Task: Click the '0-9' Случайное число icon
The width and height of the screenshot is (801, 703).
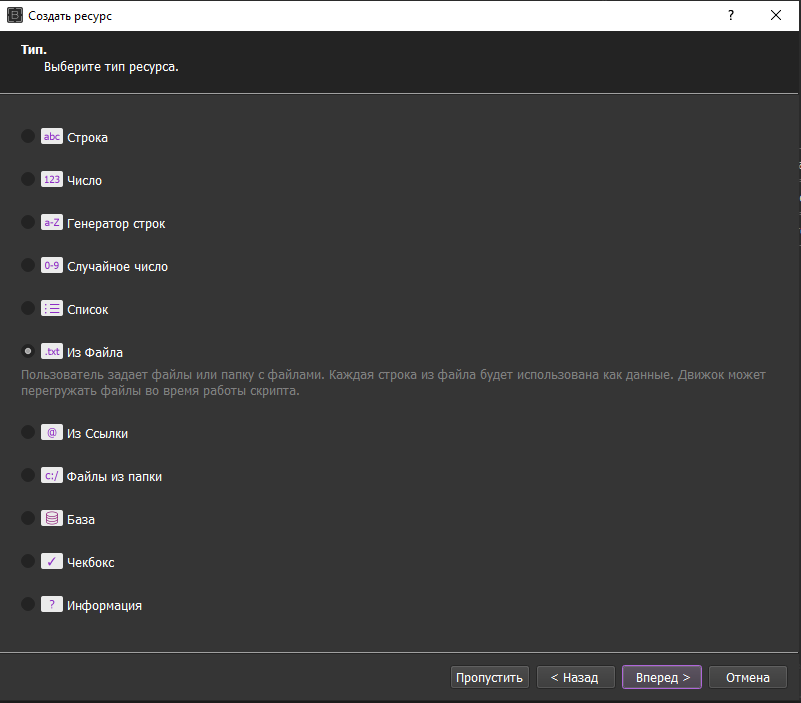Action: (52, 266)
